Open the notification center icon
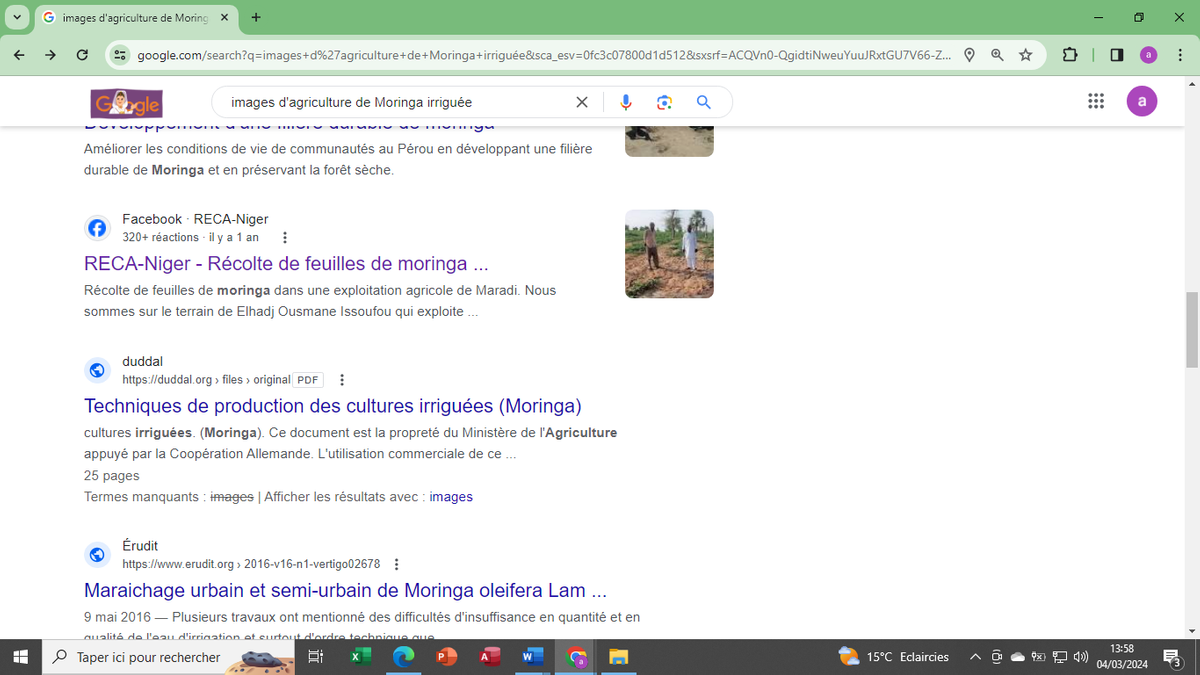The width and height of the screenshot is (1200, 675). pos(1174,657)
